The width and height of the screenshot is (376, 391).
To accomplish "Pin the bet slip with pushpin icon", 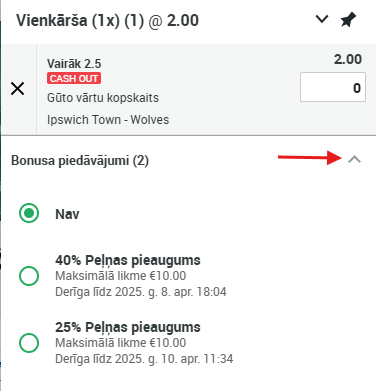I will 348,20.
